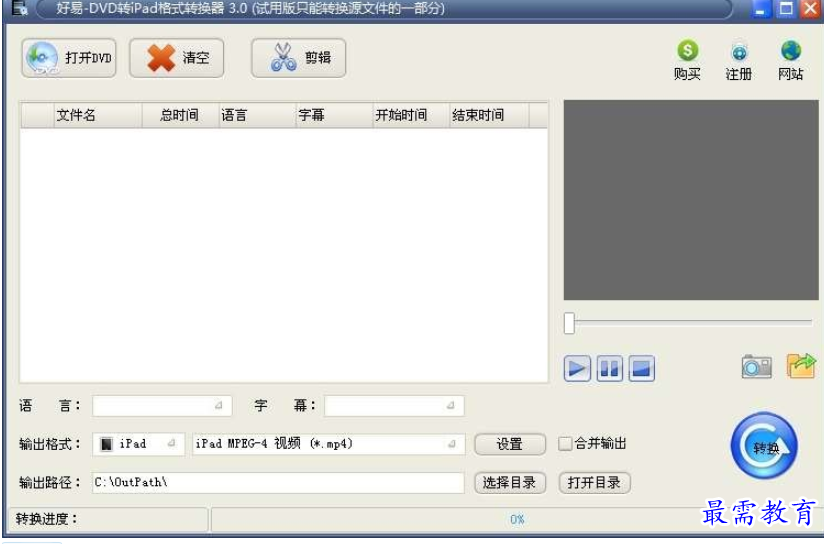824x544 pixels.
Task: Enable the 合并输出 merge output checkbox
Action: click(565, 443)
